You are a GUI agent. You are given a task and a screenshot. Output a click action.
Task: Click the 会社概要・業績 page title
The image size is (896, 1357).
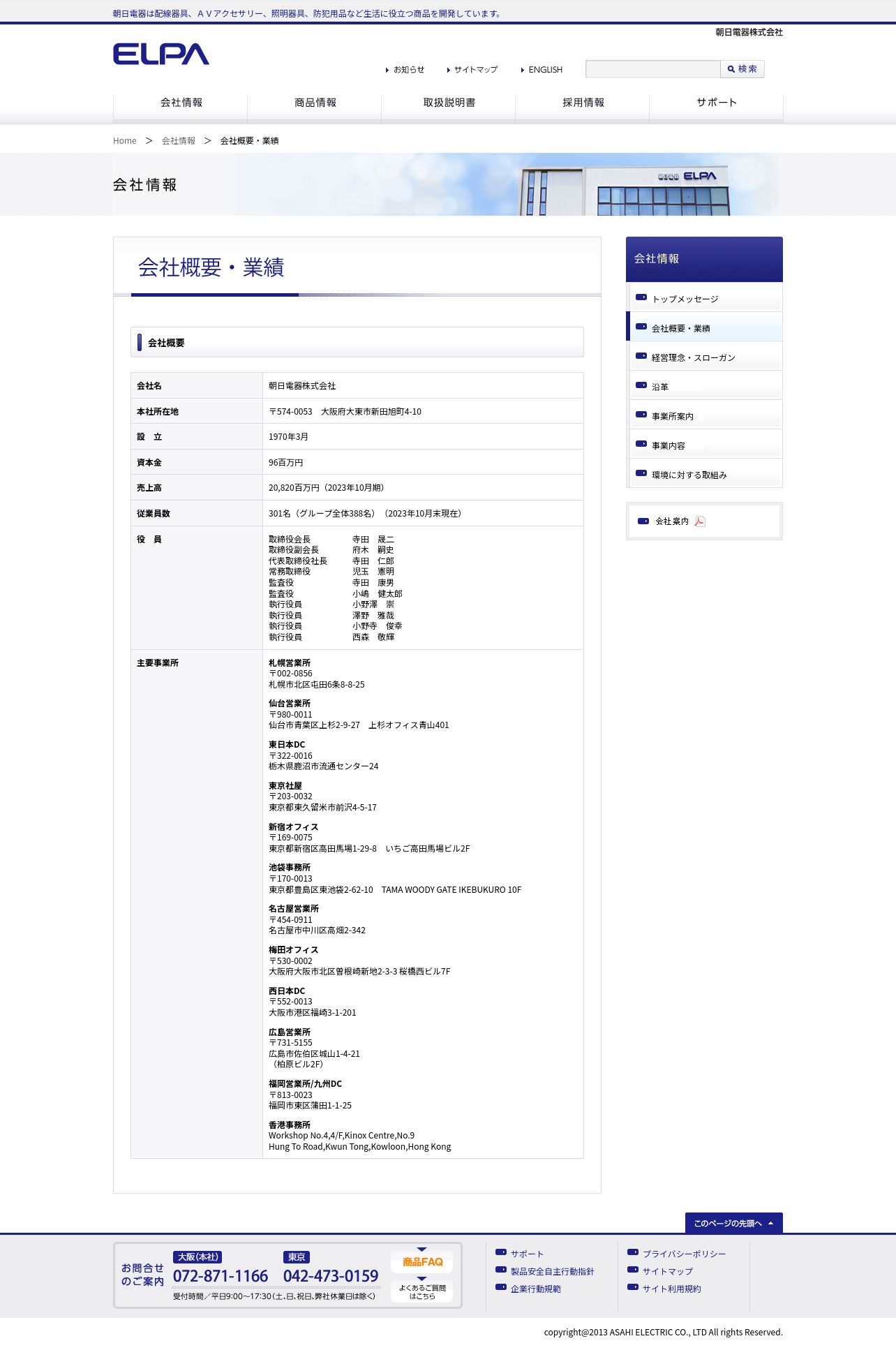[x=211, y=267]
